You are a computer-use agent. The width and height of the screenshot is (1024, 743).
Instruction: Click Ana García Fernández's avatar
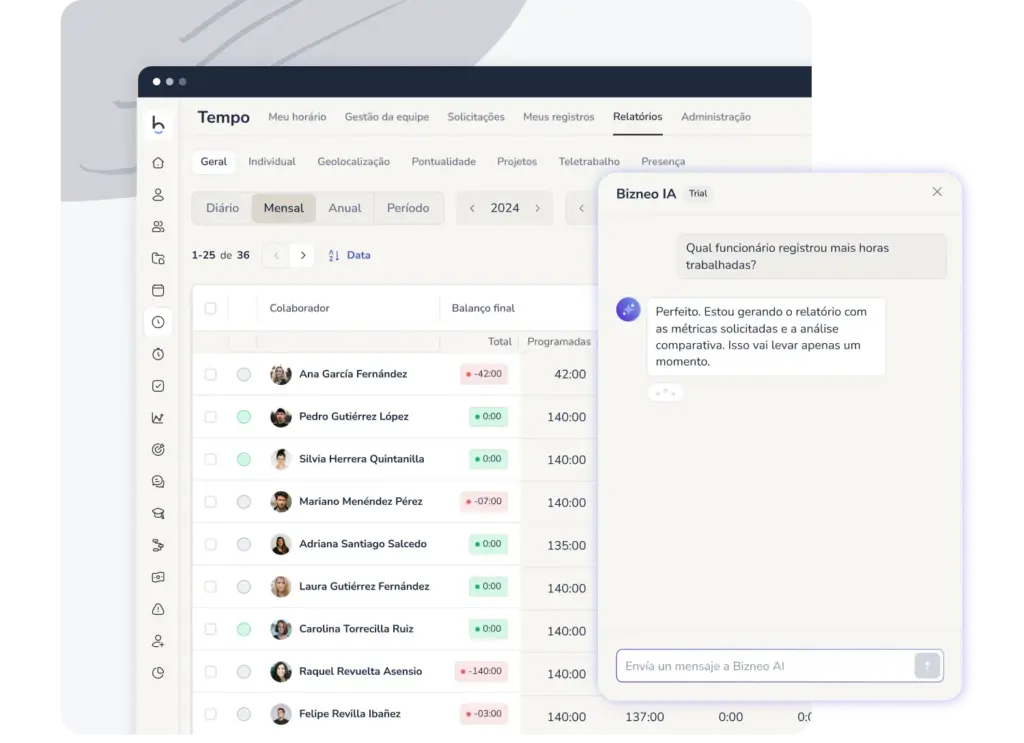281,374
